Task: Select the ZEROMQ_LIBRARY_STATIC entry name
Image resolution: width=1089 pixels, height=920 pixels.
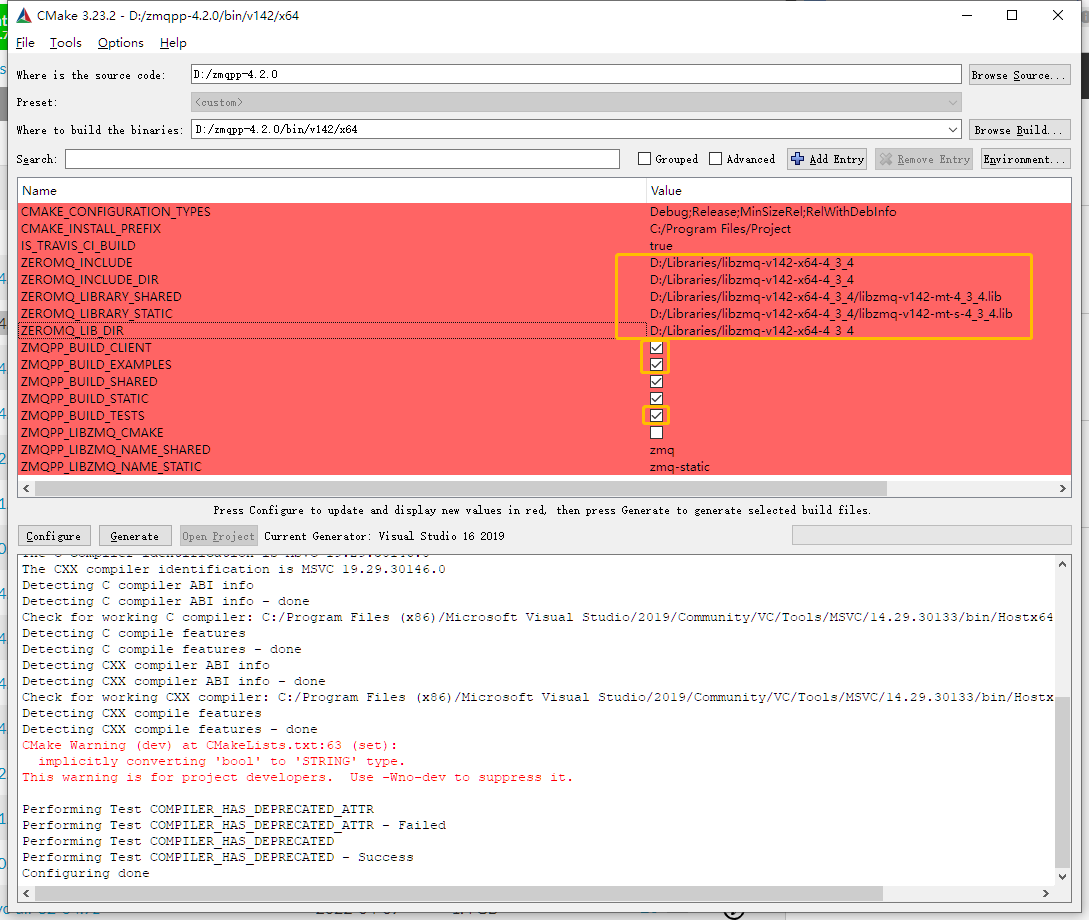Action: point(97,314)
